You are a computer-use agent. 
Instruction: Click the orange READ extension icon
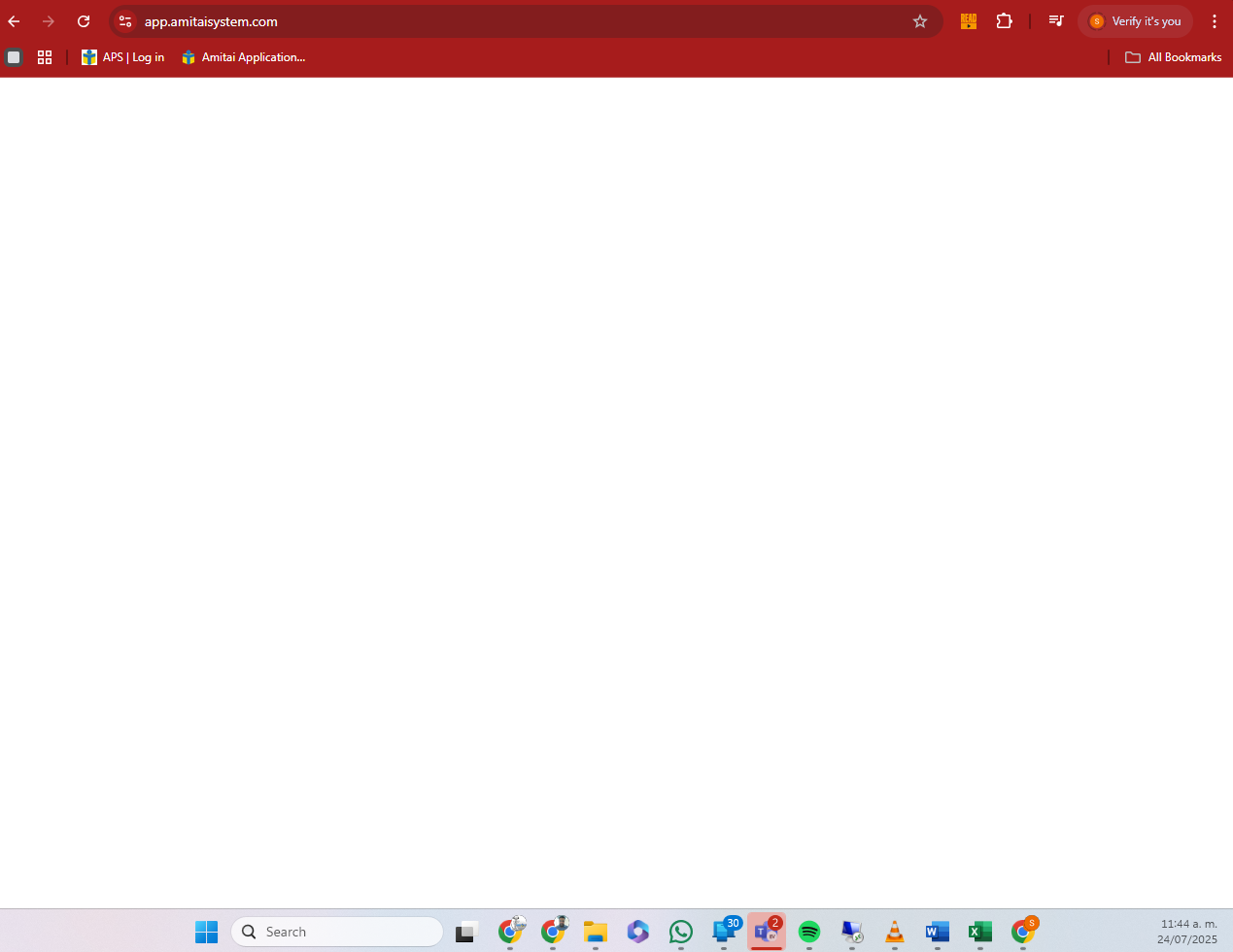(x=968, y=21)
